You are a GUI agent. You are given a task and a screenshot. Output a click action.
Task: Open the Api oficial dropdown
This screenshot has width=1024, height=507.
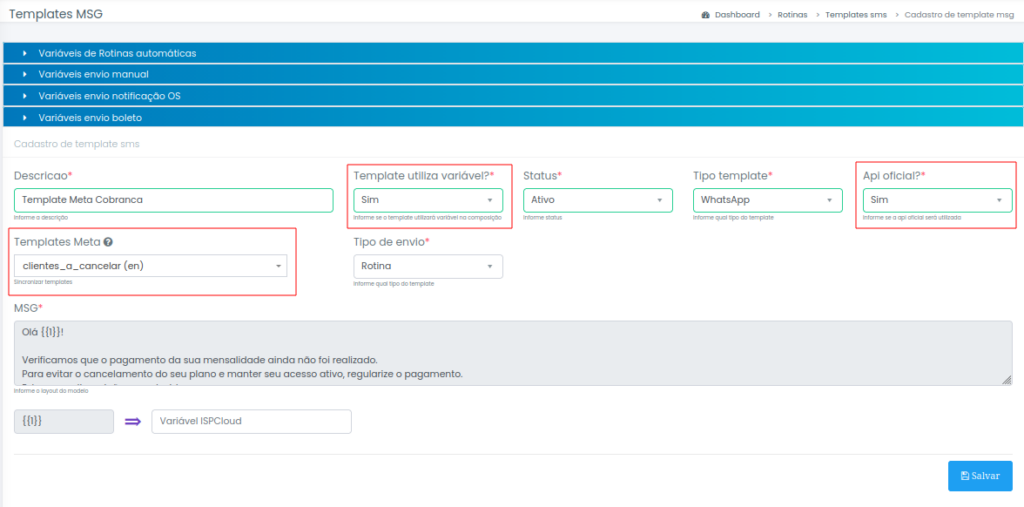pos(937,200)
